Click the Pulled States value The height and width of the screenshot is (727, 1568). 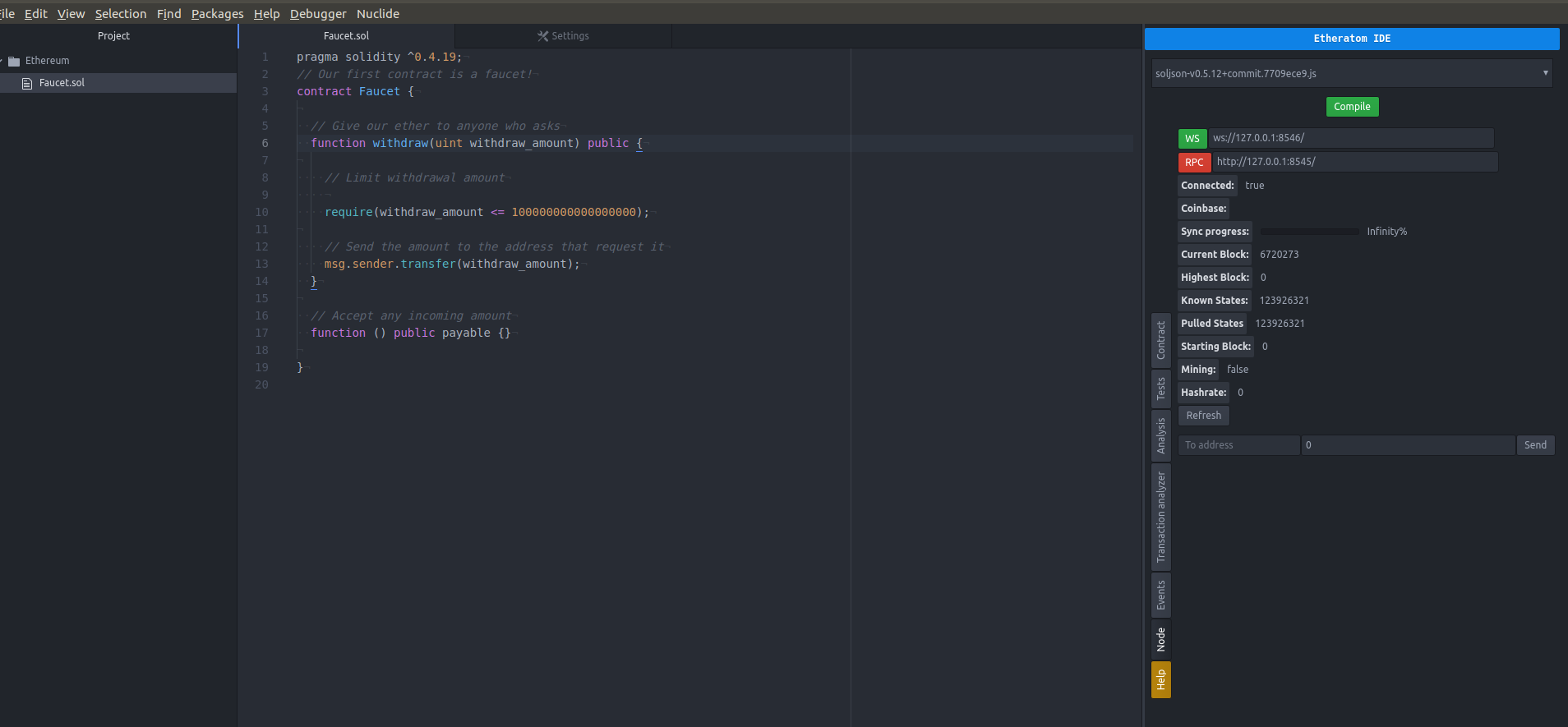pyautogui.click(x=1280, y=324)
